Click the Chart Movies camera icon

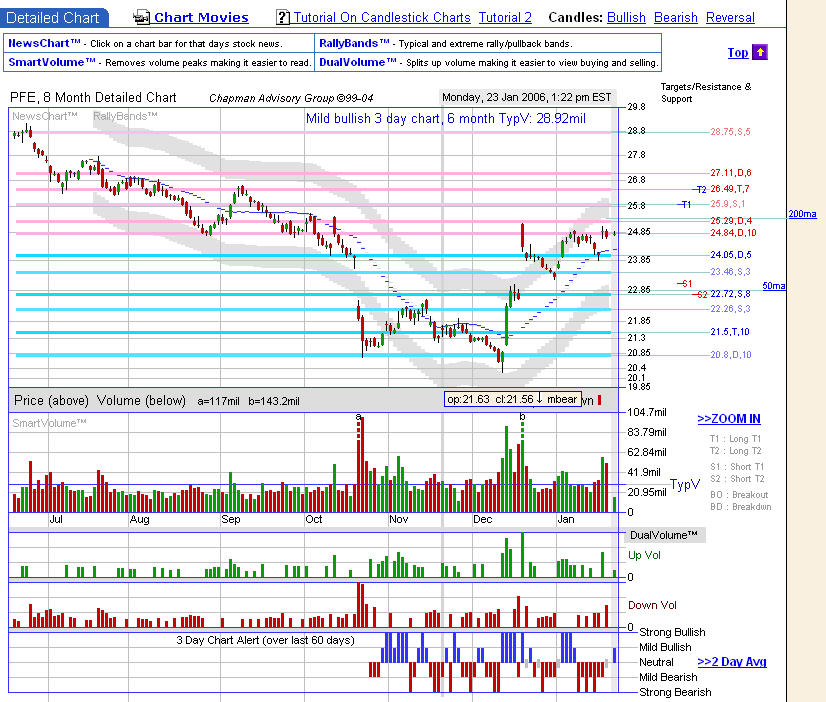coord(141,18)
